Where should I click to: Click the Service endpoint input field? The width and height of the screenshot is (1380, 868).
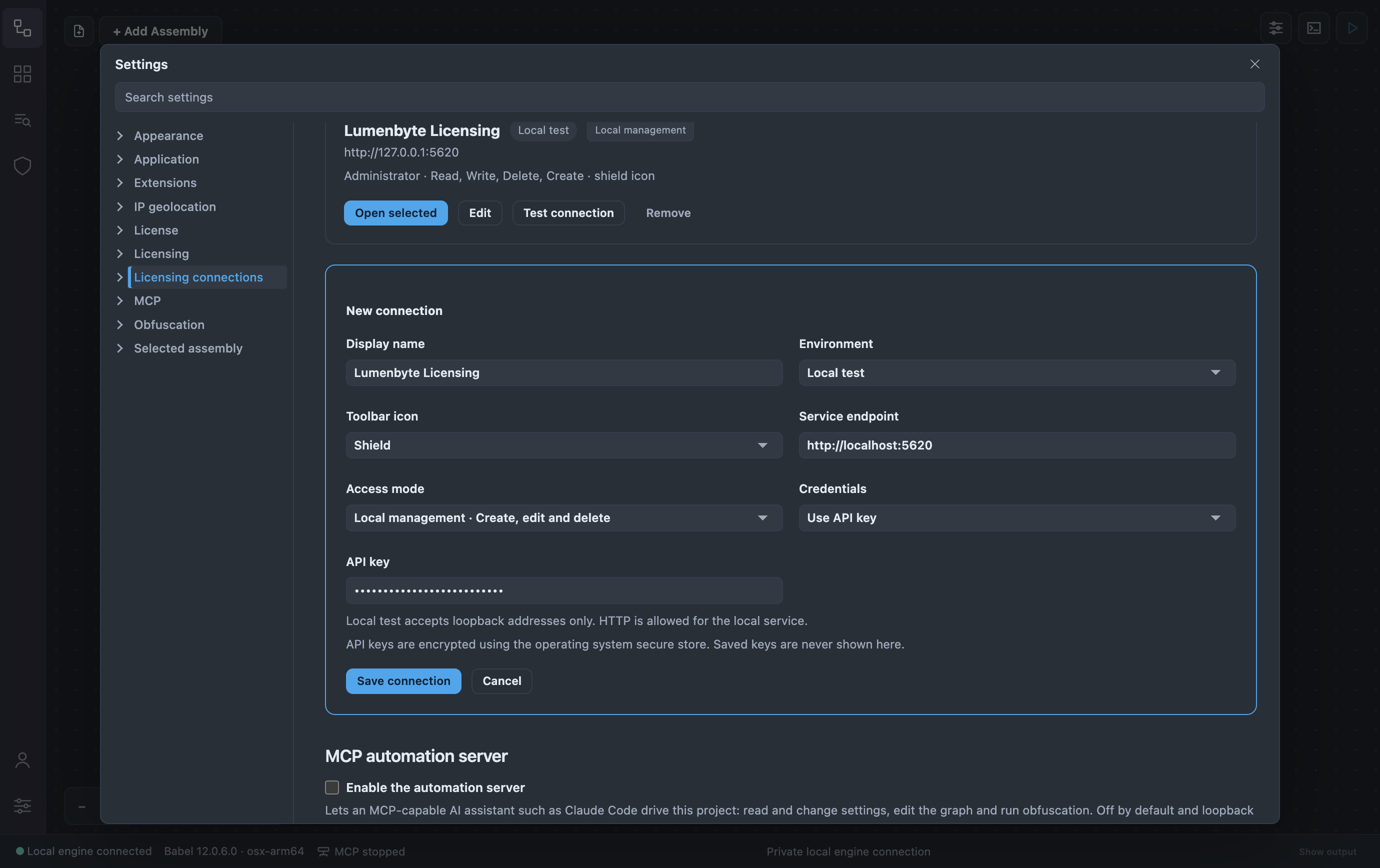(1016, 445)
